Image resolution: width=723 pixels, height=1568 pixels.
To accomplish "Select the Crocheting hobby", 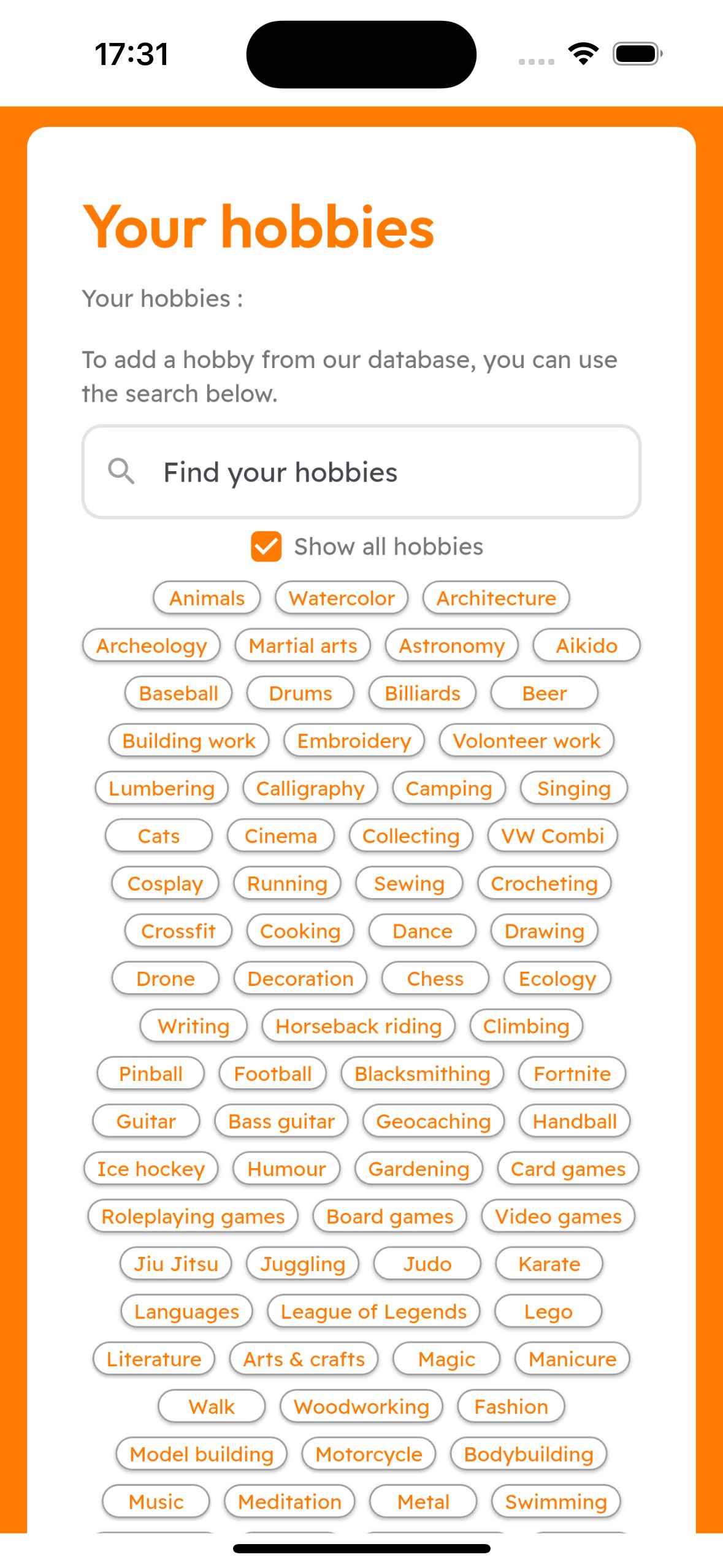I will [543, 883].
